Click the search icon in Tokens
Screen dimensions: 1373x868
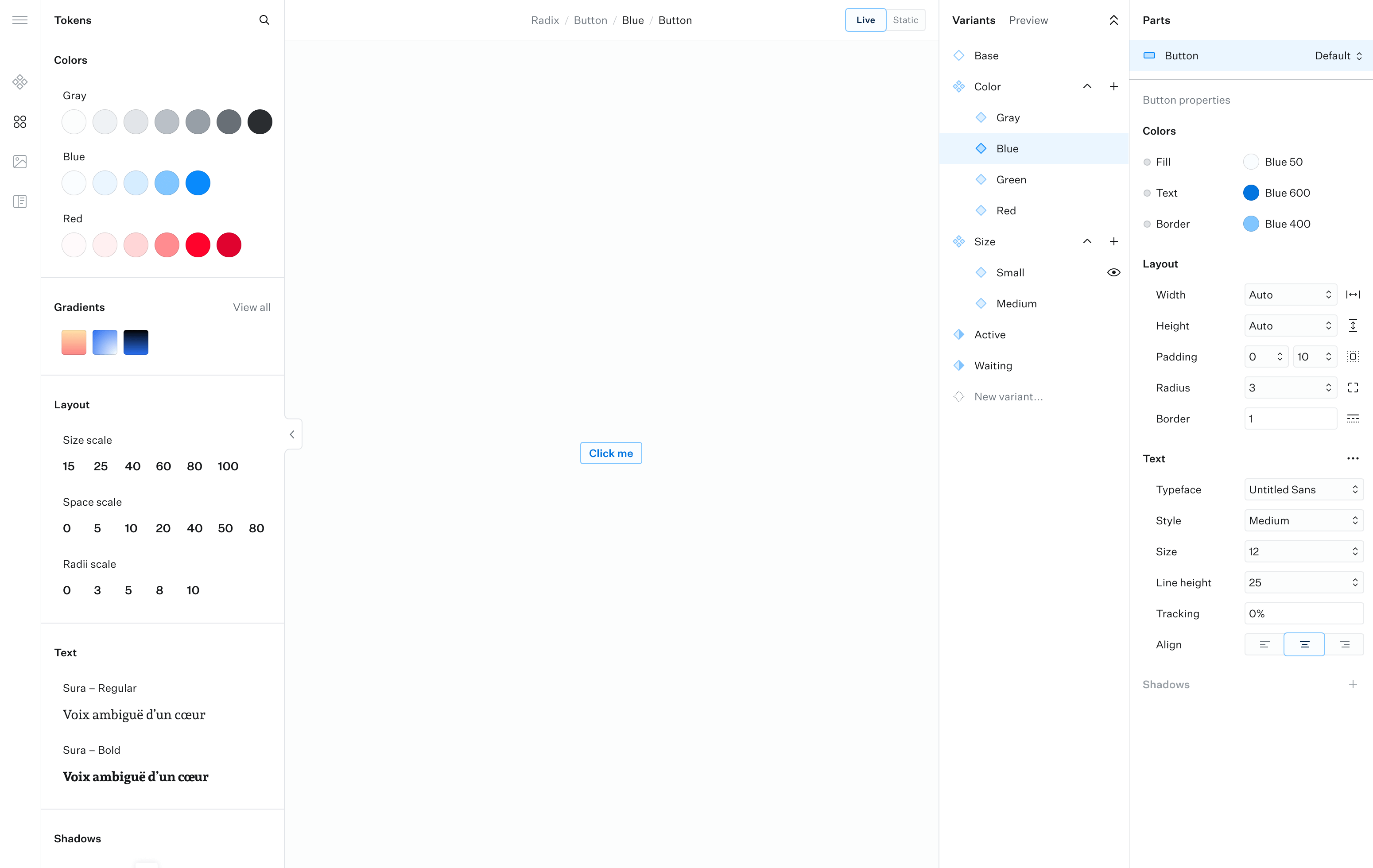pyautogui.click(x=264, y=20)
